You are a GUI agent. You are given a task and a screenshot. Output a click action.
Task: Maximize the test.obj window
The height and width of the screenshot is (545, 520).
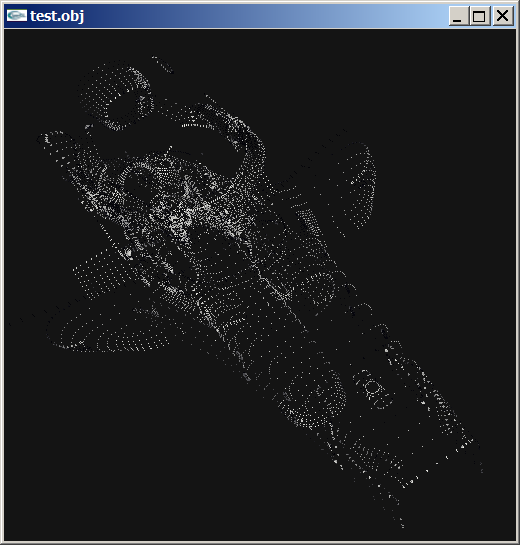pyautogui.click(x=479, y=16)
